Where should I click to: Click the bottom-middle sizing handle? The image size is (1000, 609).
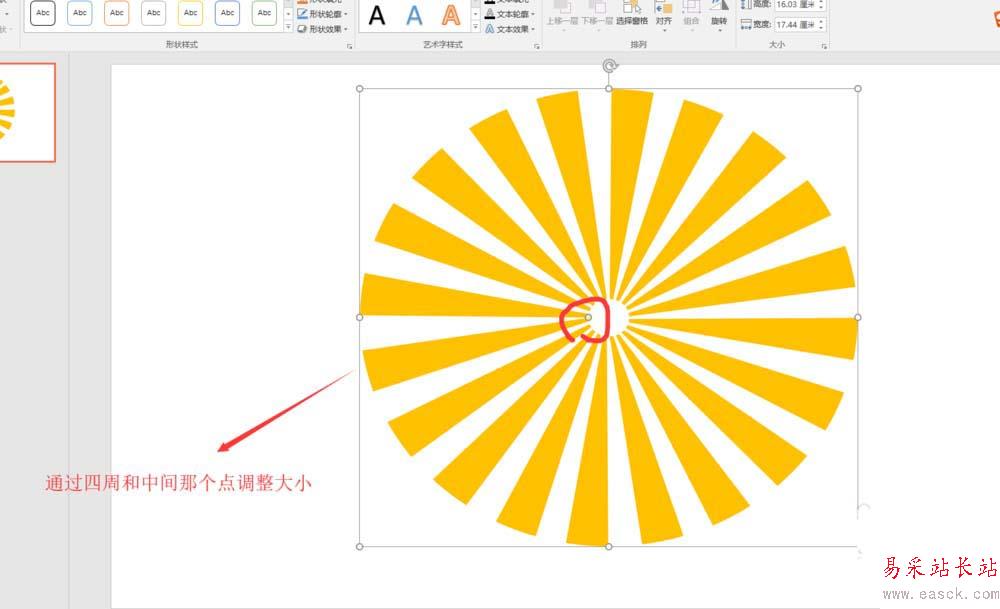[x=609, y=547]
